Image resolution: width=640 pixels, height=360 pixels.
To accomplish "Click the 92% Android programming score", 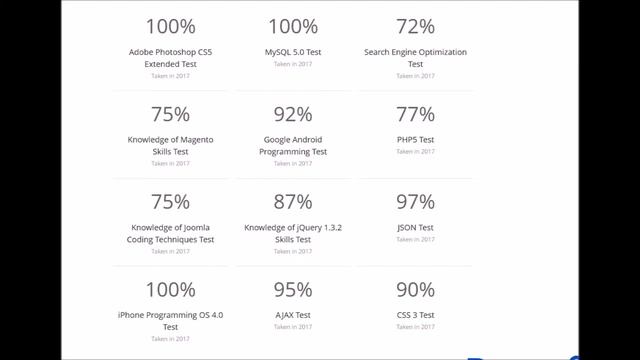I will (293, 114).
